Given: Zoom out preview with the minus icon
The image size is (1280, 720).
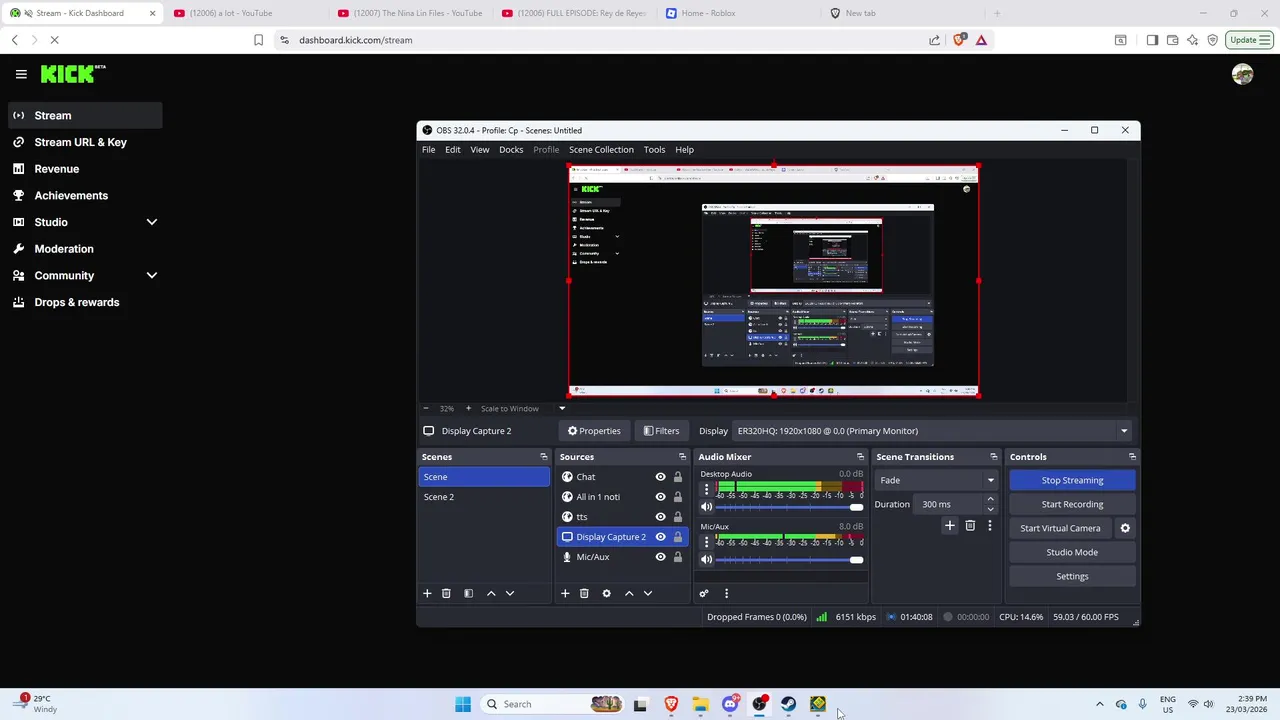Looking at the screenshot, I should [426, 408].
